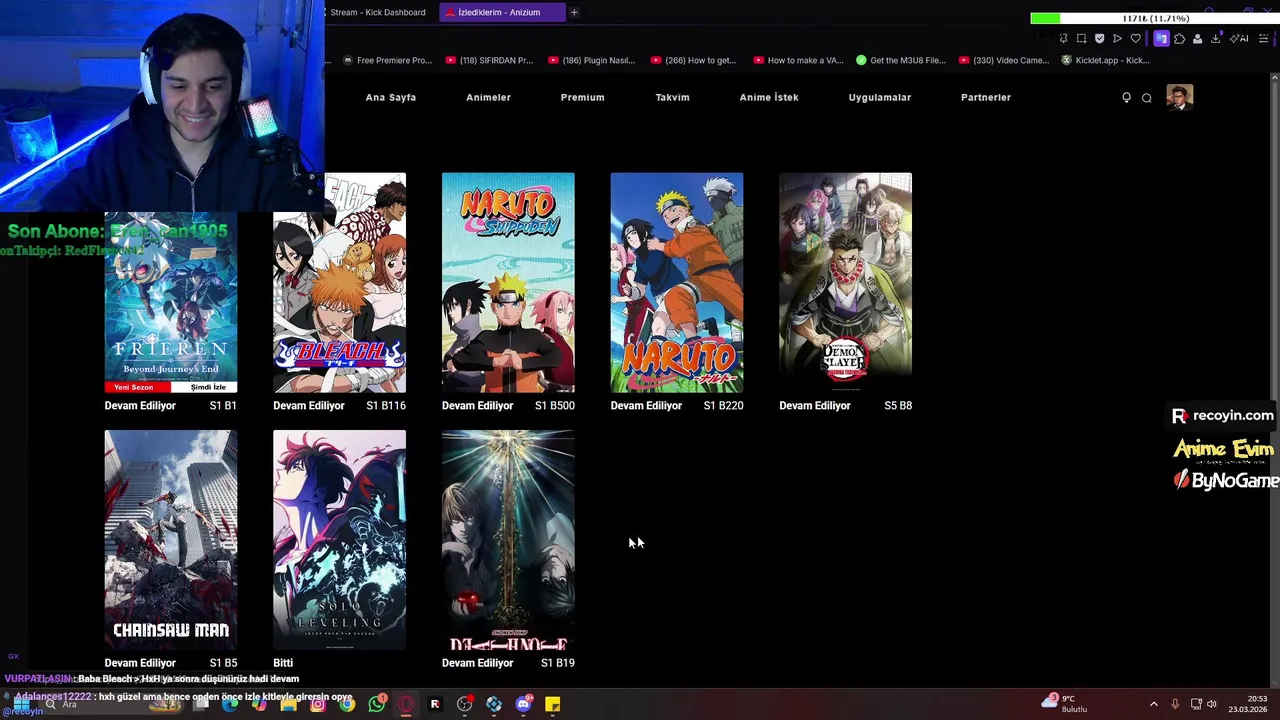1280x720 pixels.
Task: Open Microsoft Edge from taskbar
Action: pos(230,704)
